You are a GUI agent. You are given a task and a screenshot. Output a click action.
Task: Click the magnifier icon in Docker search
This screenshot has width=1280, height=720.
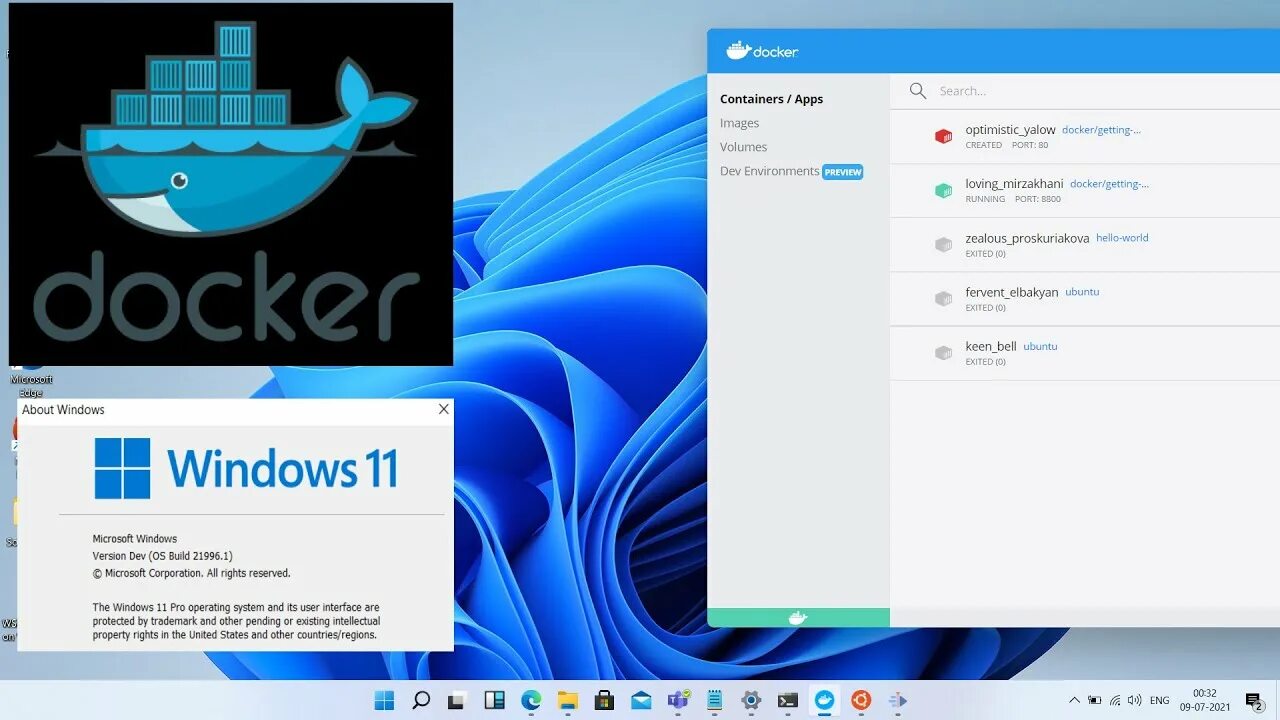coord(918,91)
